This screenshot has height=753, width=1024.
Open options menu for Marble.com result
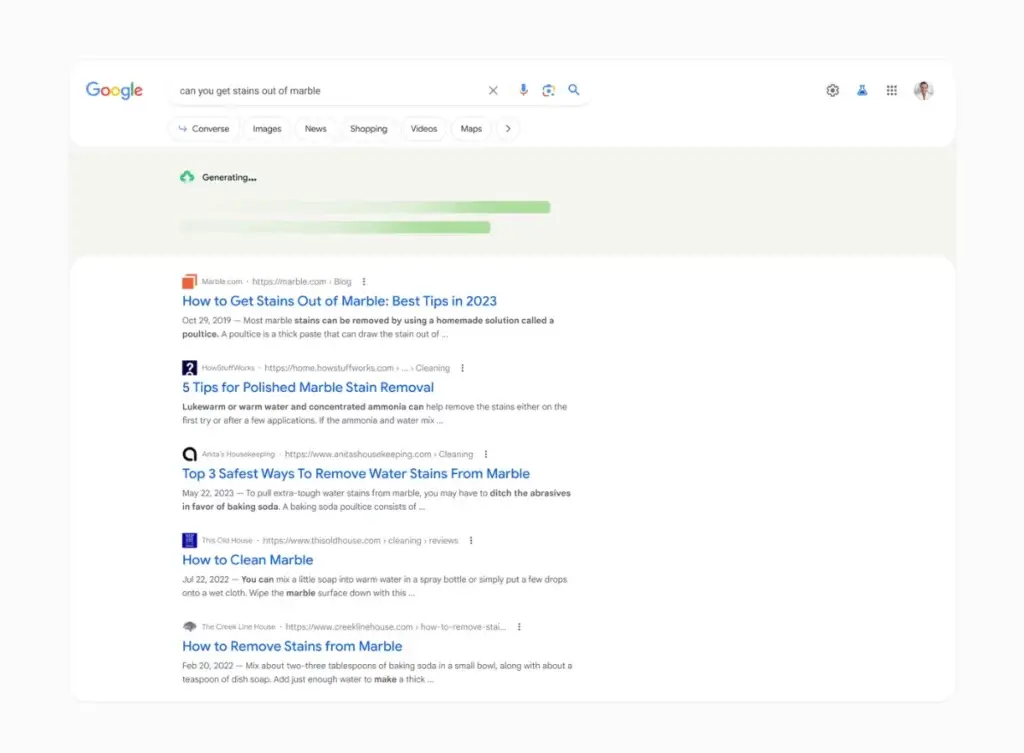(364, 282)
